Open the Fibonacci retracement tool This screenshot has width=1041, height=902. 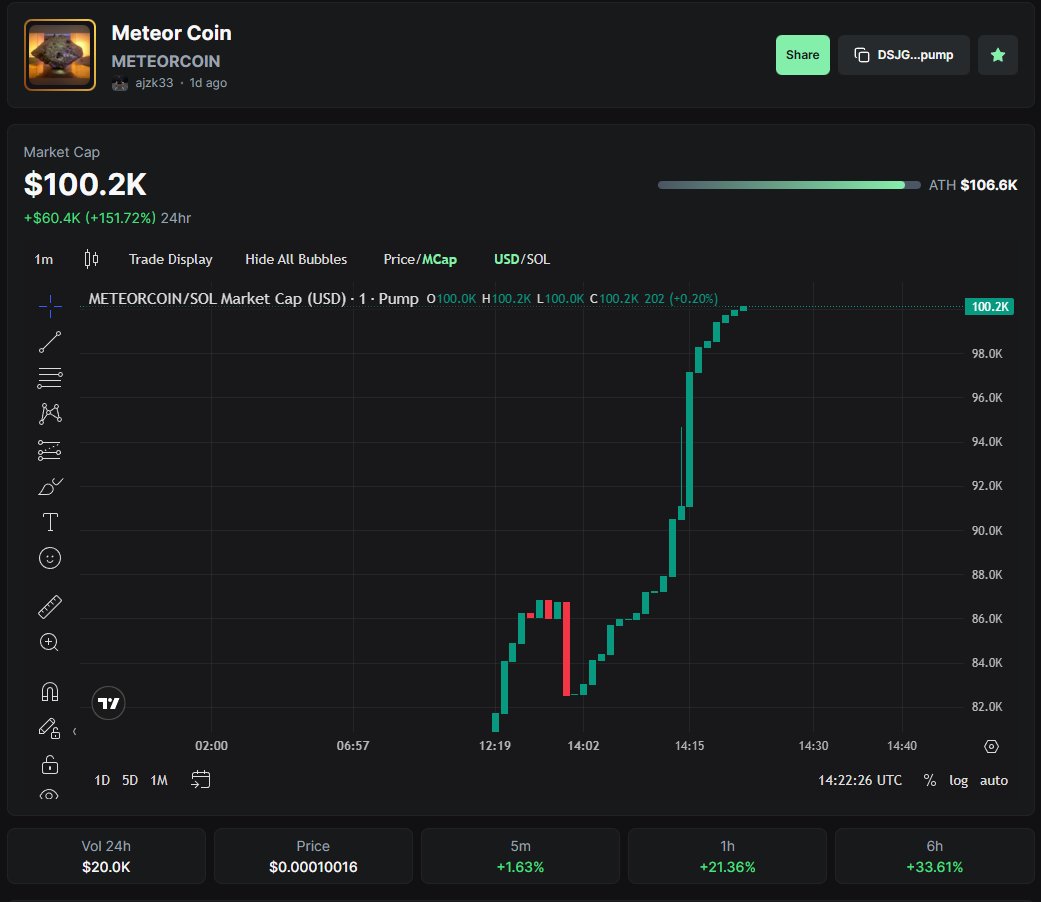coord(50,378)
